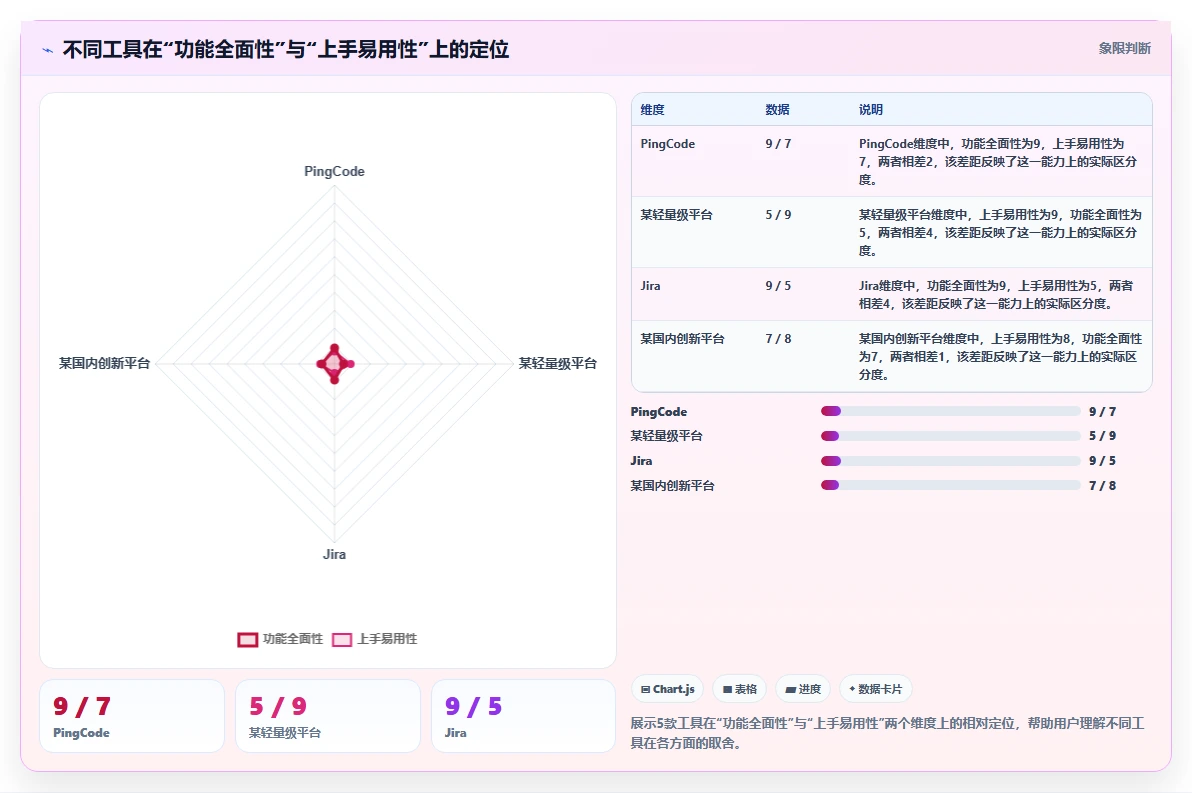Click the radar data polygon at chart center
This screenshot has width=1192, height=793.
click(334, 364)
